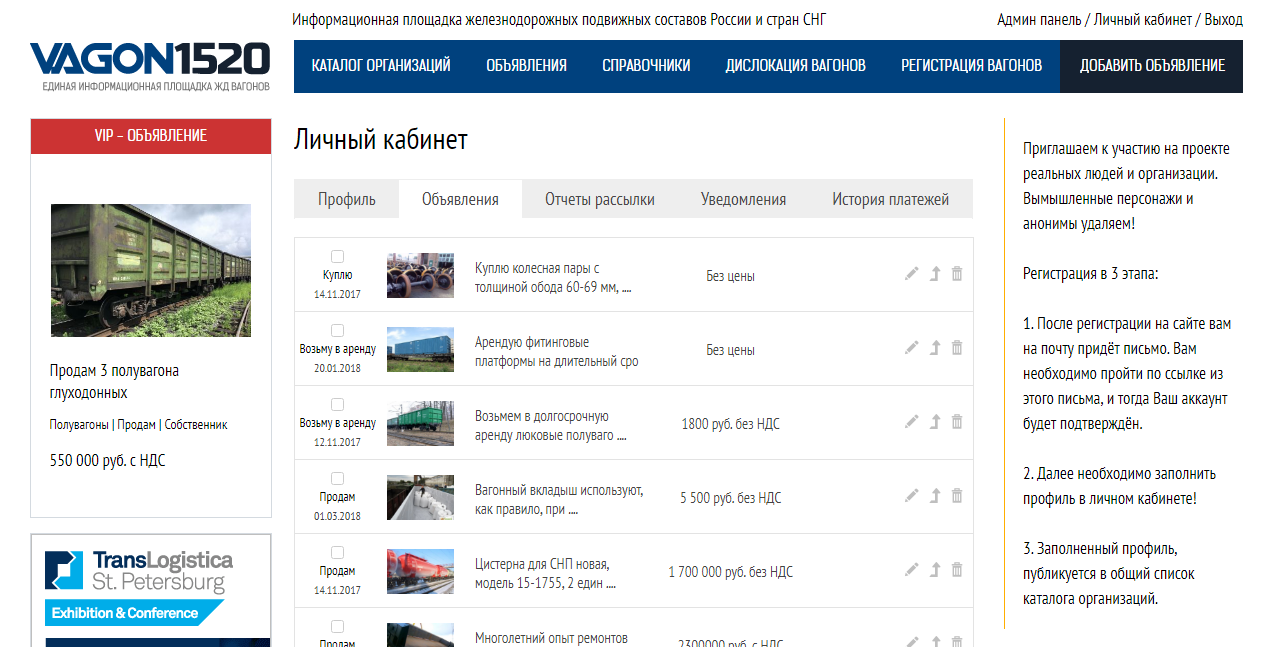Open the Админ панель link
The height and width of the screenshot is (647, 1284).
coord(1039,20)
